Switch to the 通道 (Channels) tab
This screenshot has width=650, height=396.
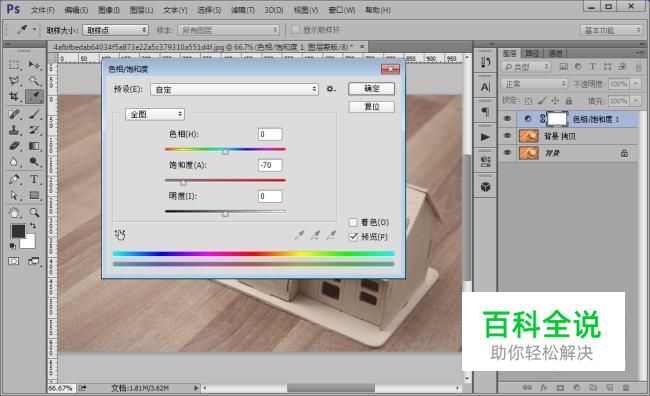(555, 53)
